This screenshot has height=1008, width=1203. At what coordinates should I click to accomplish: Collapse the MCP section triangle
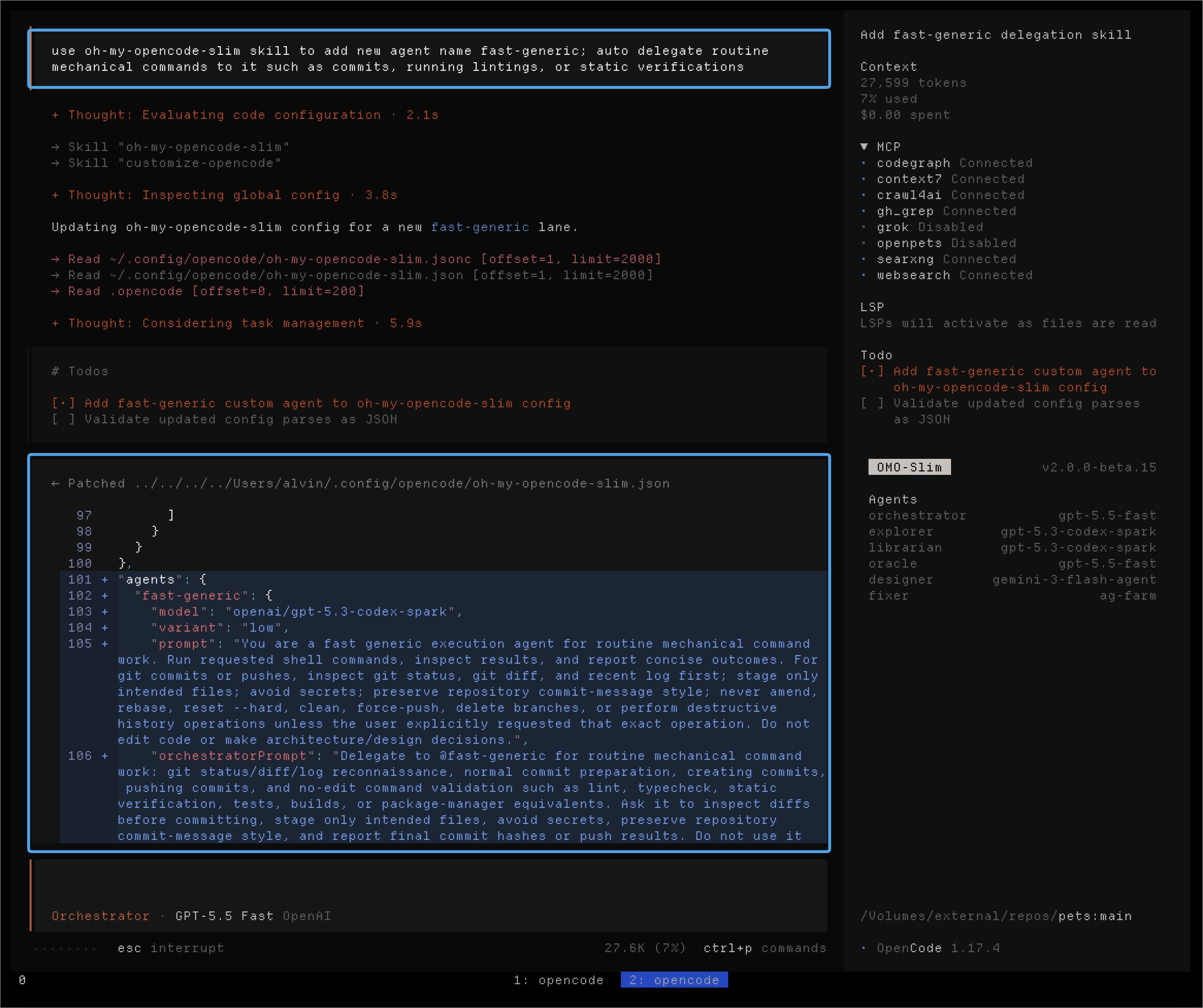click(864, 147)
